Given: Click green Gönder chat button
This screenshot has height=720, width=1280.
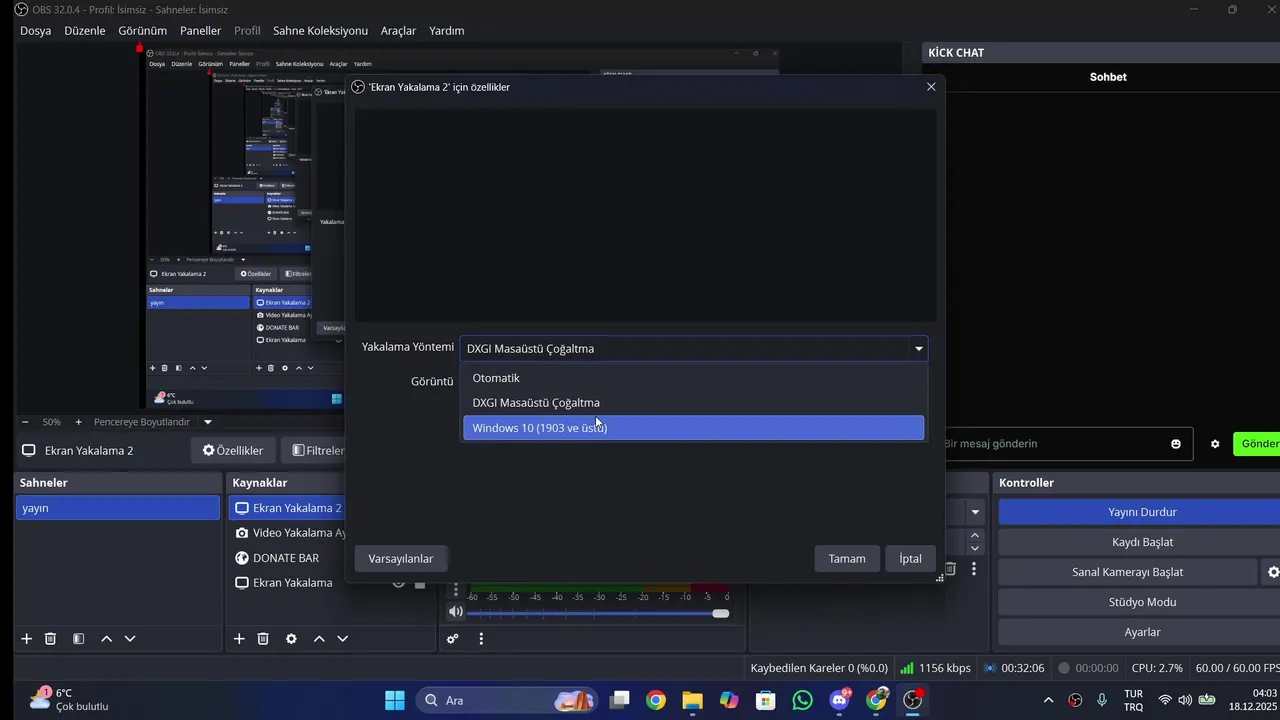Looking at the screenshot, I should pos(1258,444).
